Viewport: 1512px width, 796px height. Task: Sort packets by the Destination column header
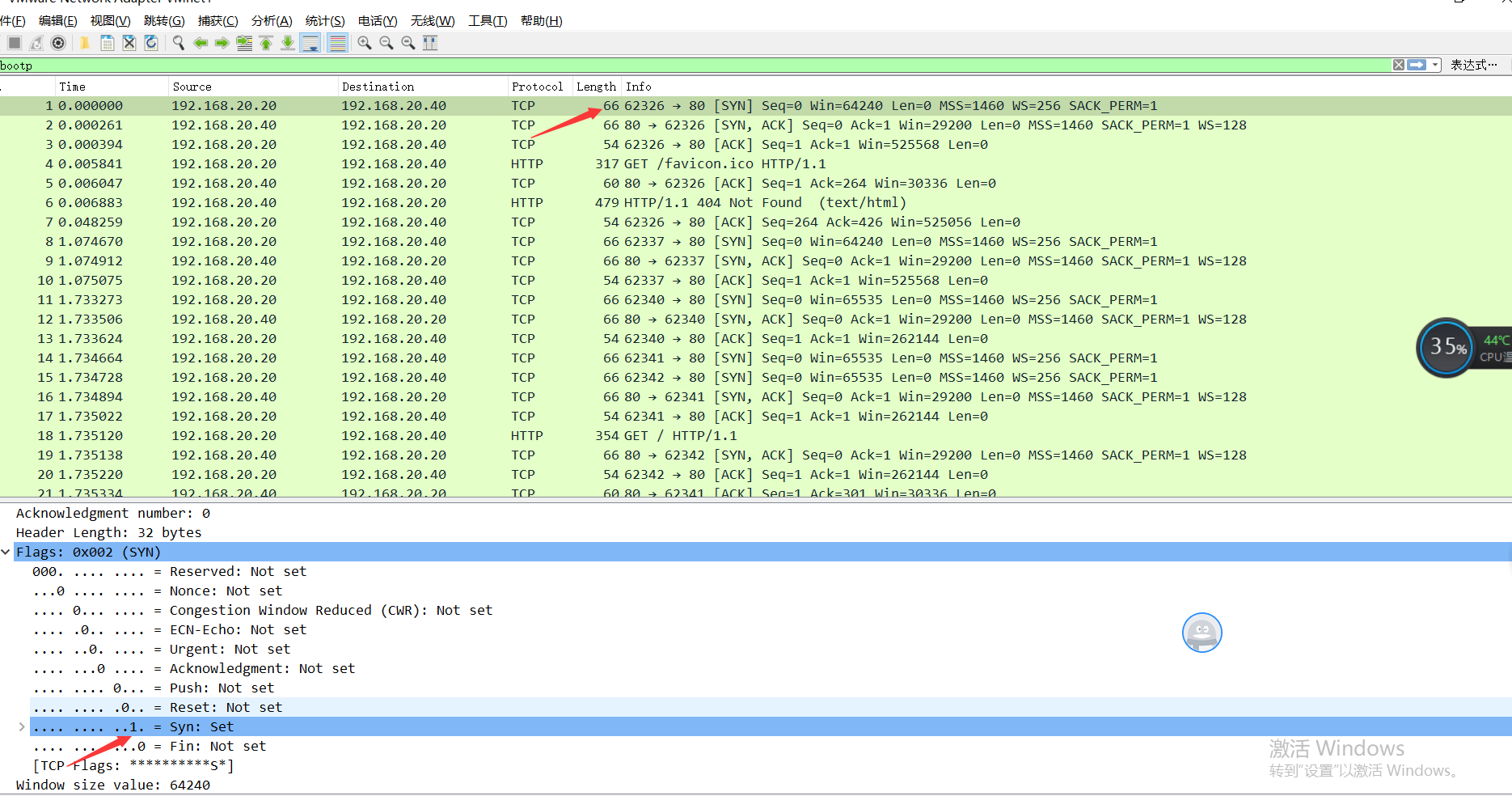coord(423,87)
